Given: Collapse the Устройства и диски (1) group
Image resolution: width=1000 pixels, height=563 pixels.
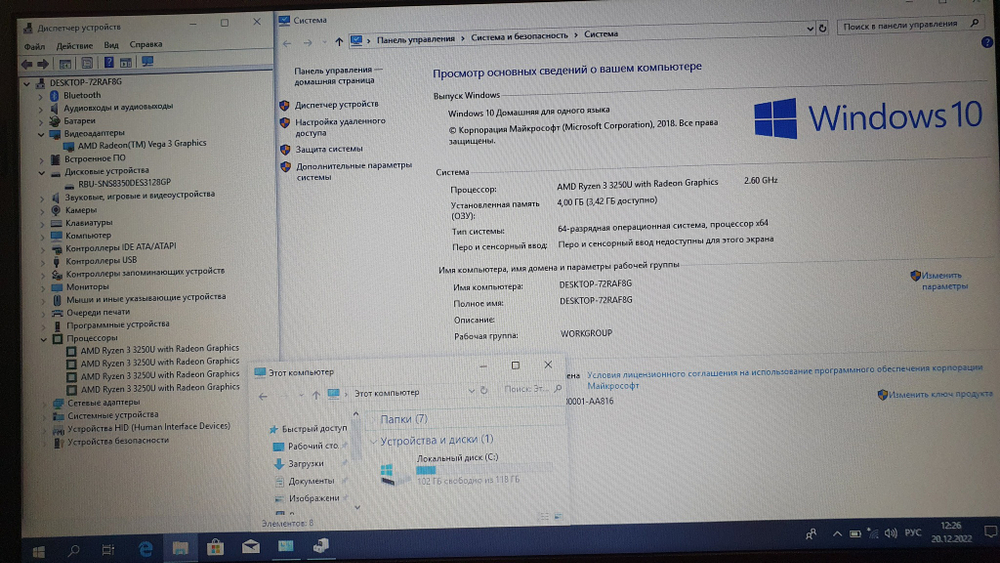Looking at the screenshot, I should point(372,441).
